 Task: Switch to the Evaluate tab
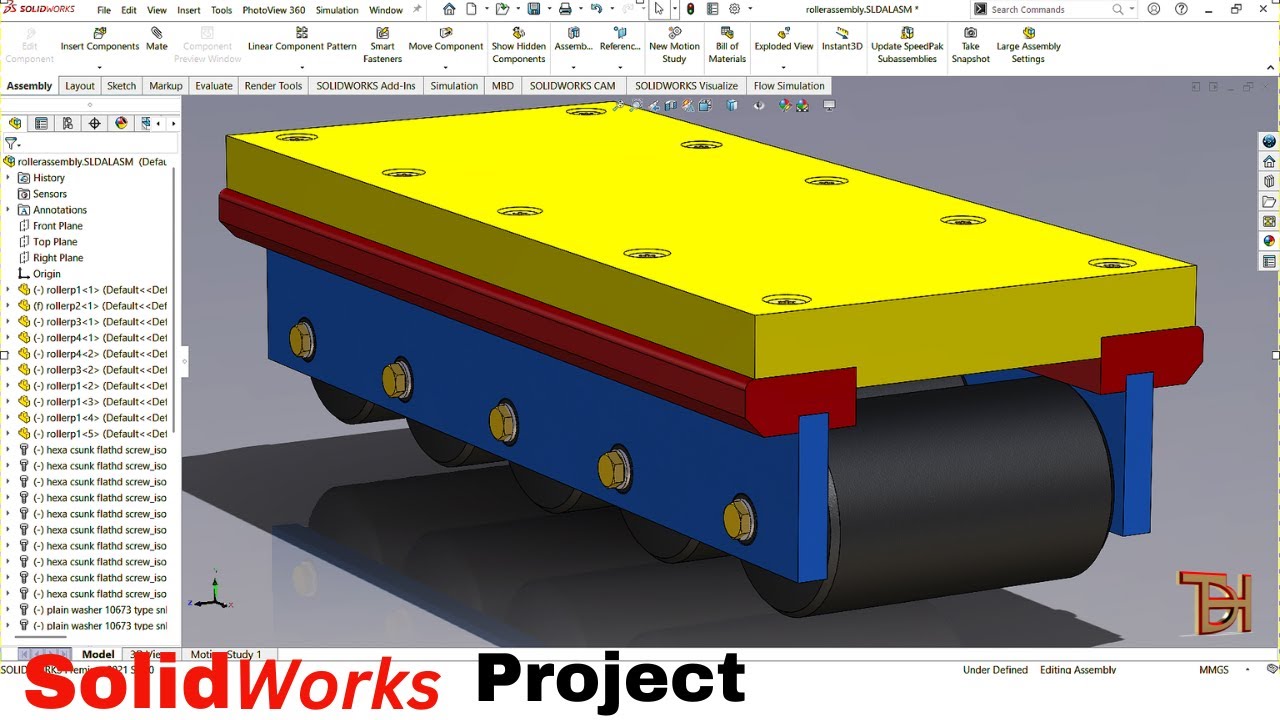pos(214,86)
